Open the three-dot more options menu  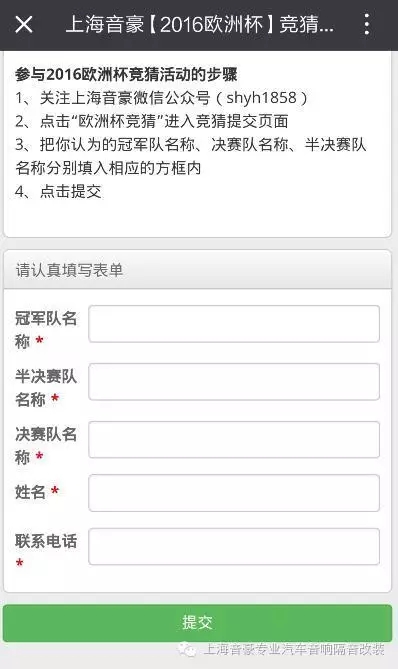pyautogui.click(x=367, y=24)
